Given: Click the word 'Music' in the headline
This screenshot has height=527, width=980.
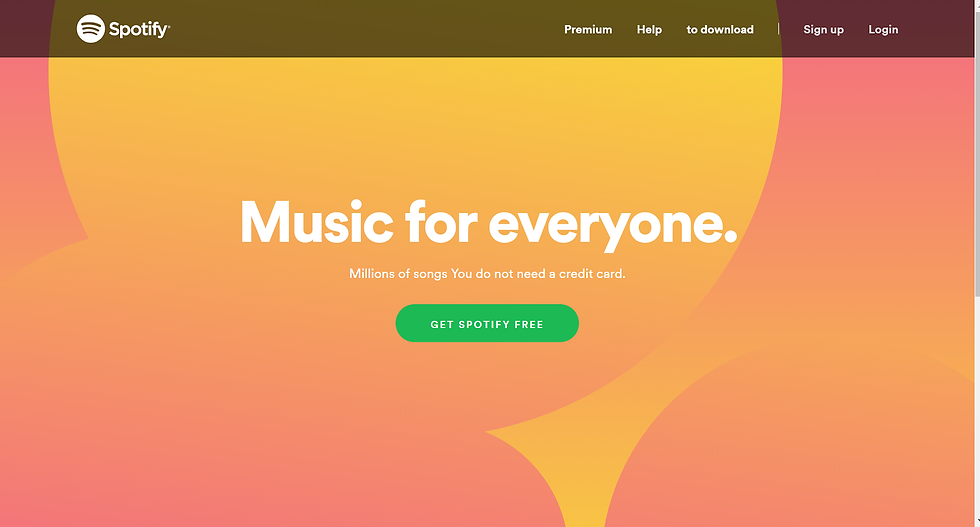Looking at the screenshot, I should pos(317,222).
